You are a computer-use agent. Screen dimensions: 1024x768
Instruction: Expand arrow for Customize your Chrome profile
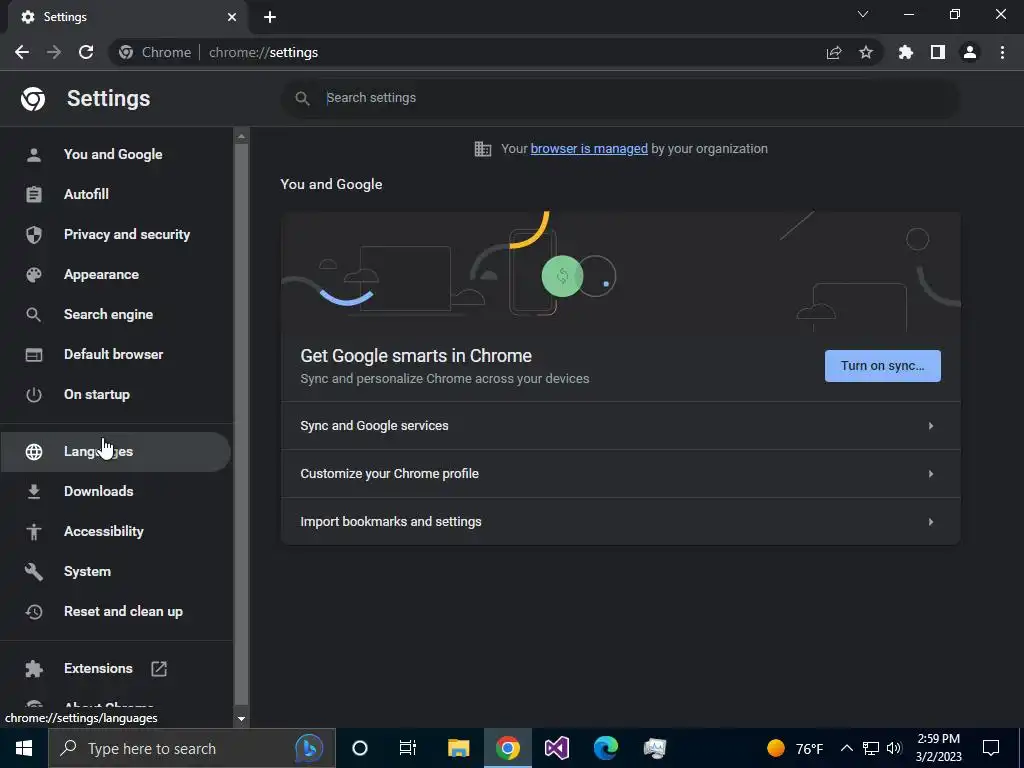(931, 473)
